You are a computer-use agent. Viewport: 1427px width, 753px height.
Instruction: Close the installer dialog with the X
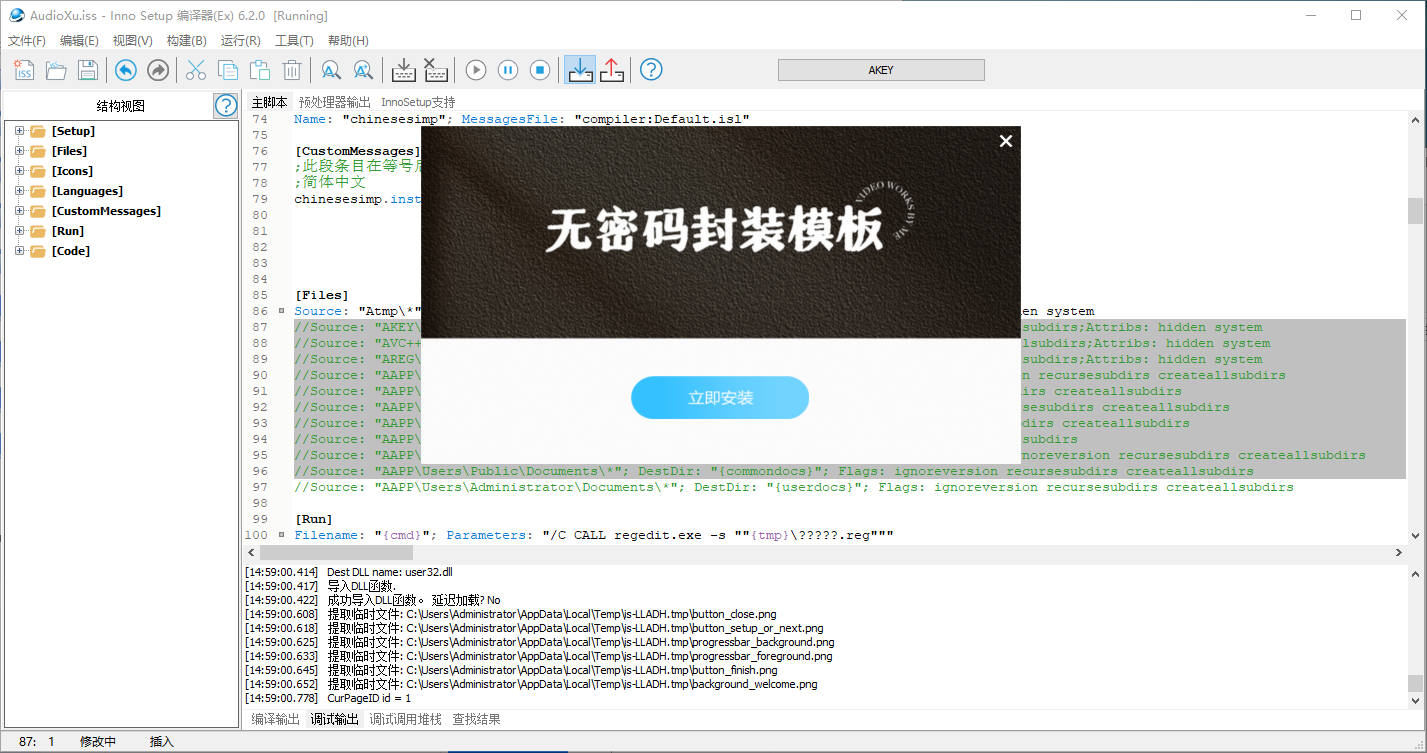point(1005,141)
